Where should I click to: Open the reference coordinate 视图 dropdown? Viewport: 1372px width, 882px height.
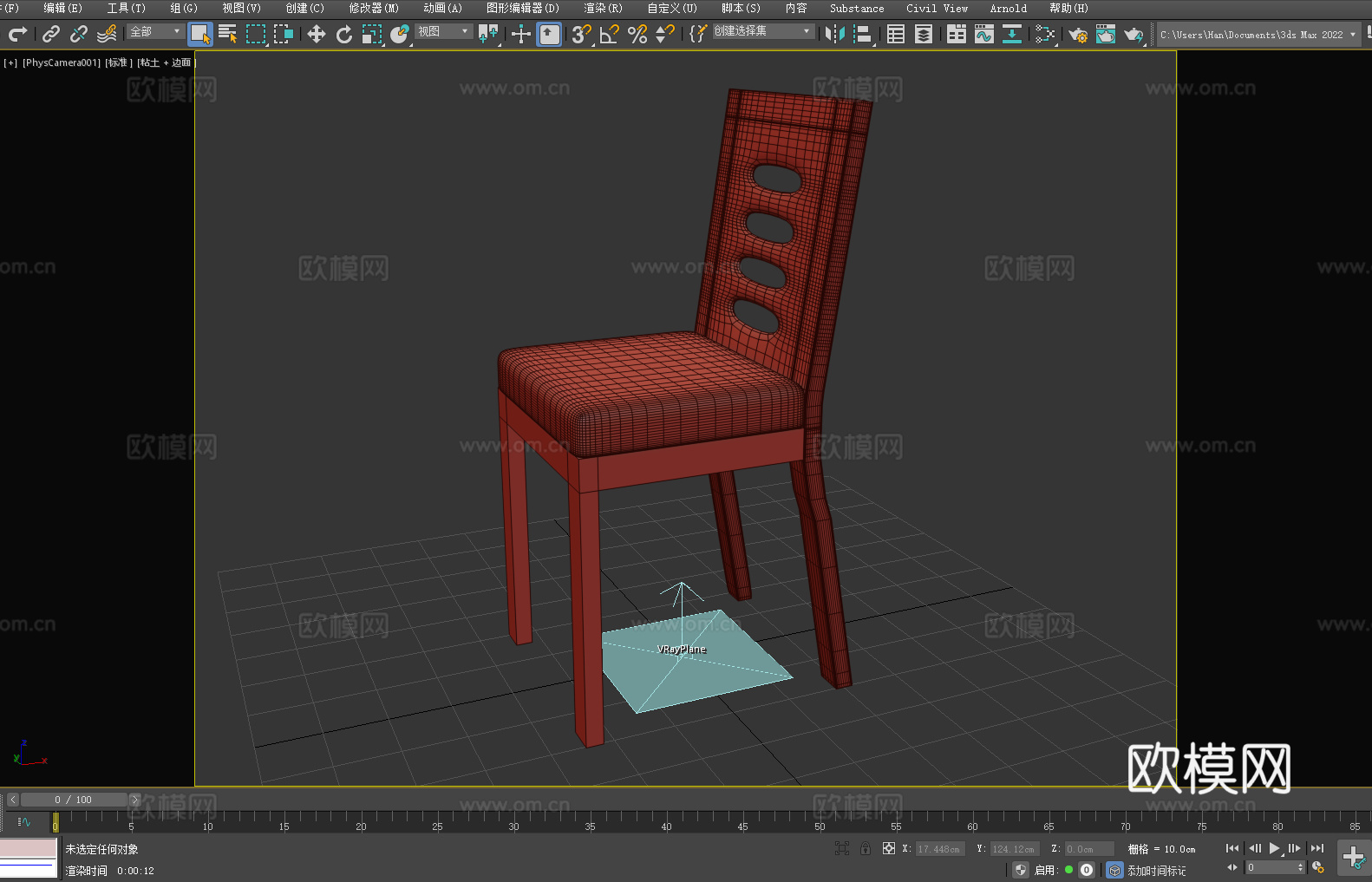click(x=443, y=31)
